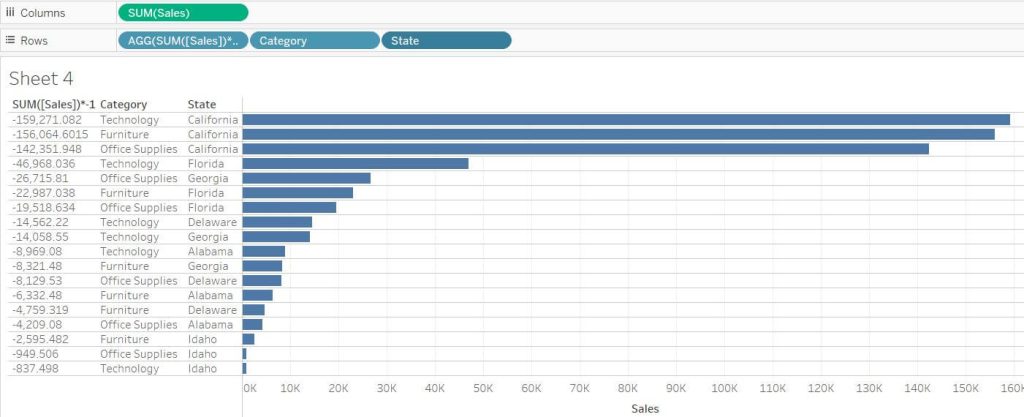Click the Office Supplies Georgia bar
This screenshot has height=417, width=1024.
[306, 178]
